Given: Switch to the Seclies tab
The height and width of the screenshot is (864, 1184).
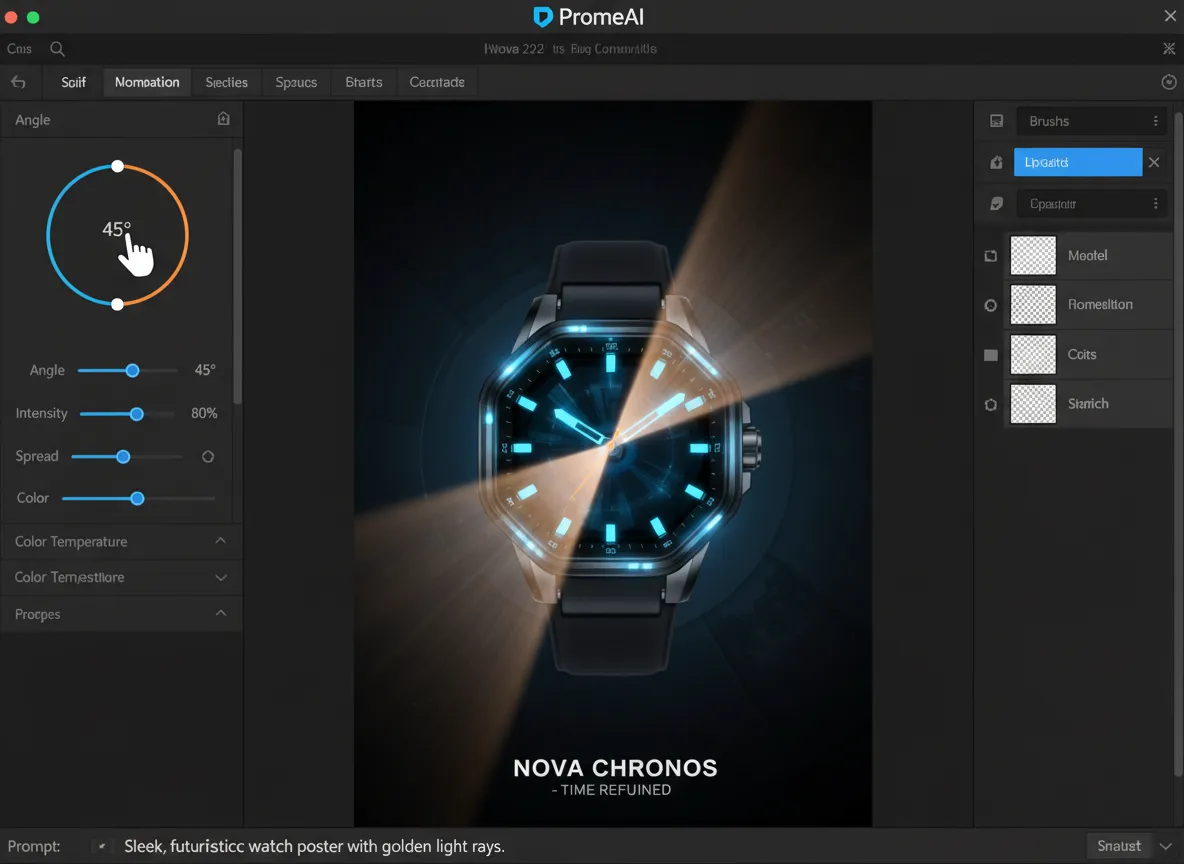Looking at the screenshot, I should tap(226, 82).
